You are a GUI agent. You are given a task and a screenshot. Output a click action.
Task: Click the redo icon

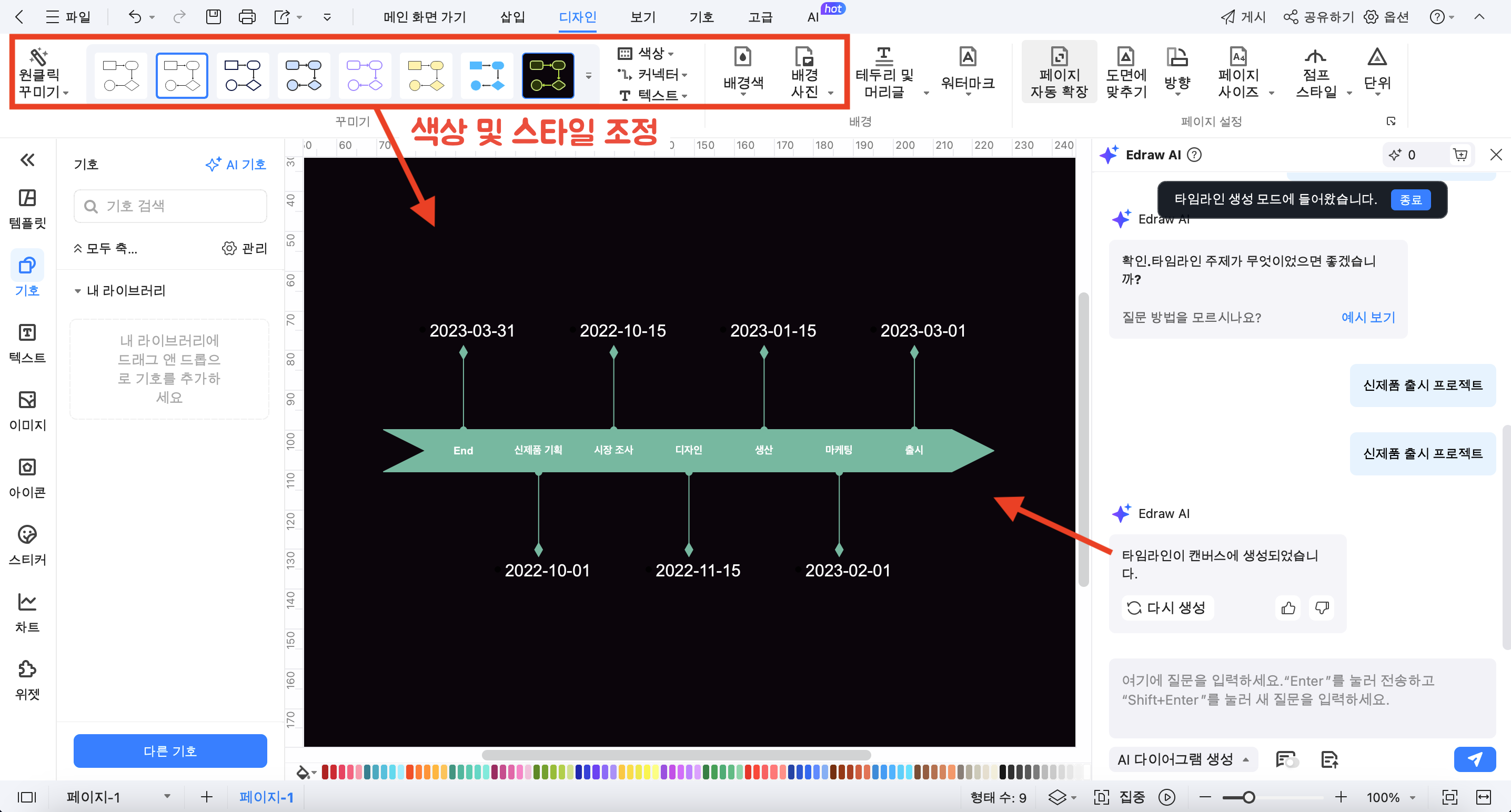[x=179, y=16]
